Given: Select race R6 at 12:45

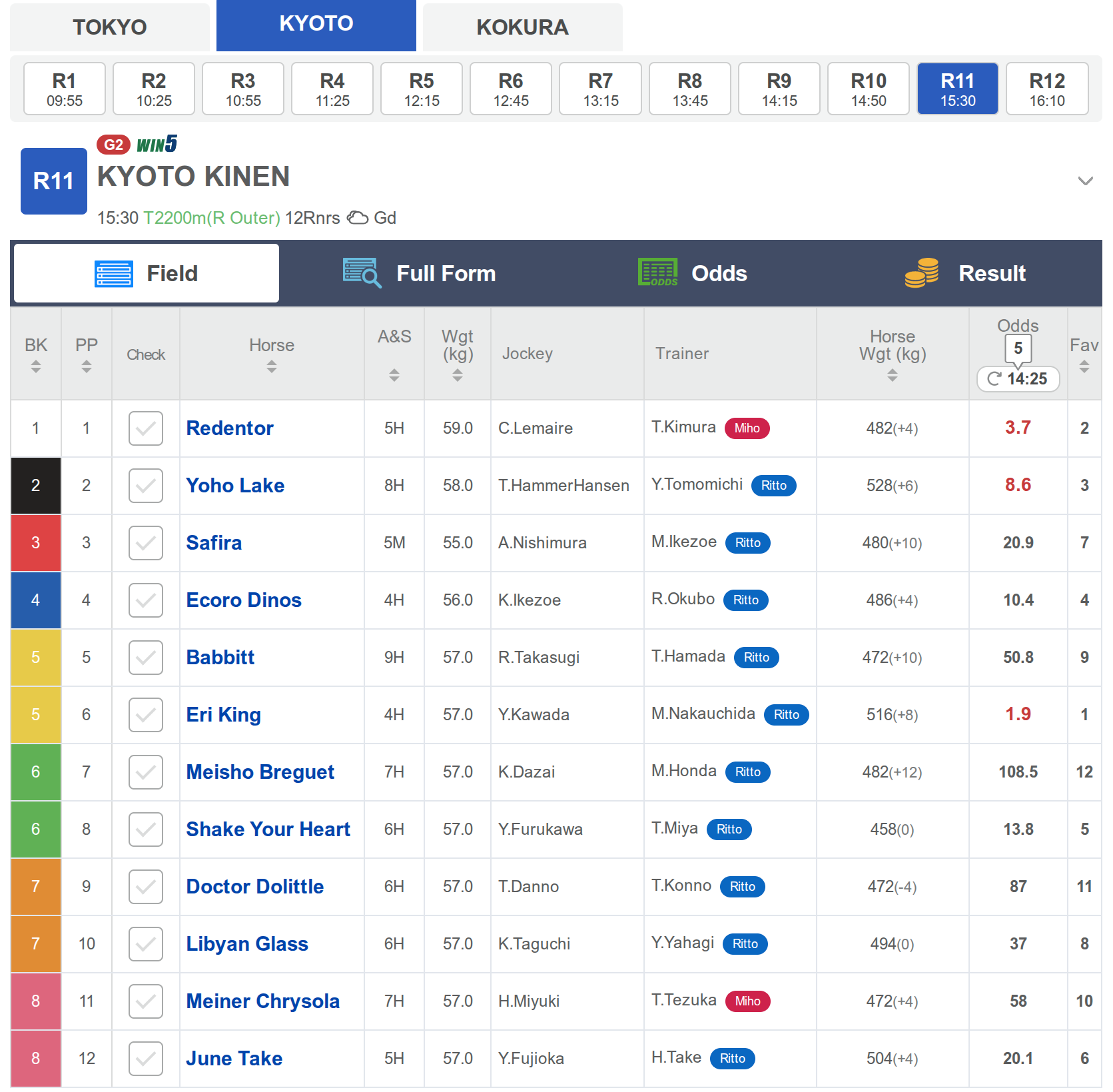Looking at the screenshot, I should (511, 89).
